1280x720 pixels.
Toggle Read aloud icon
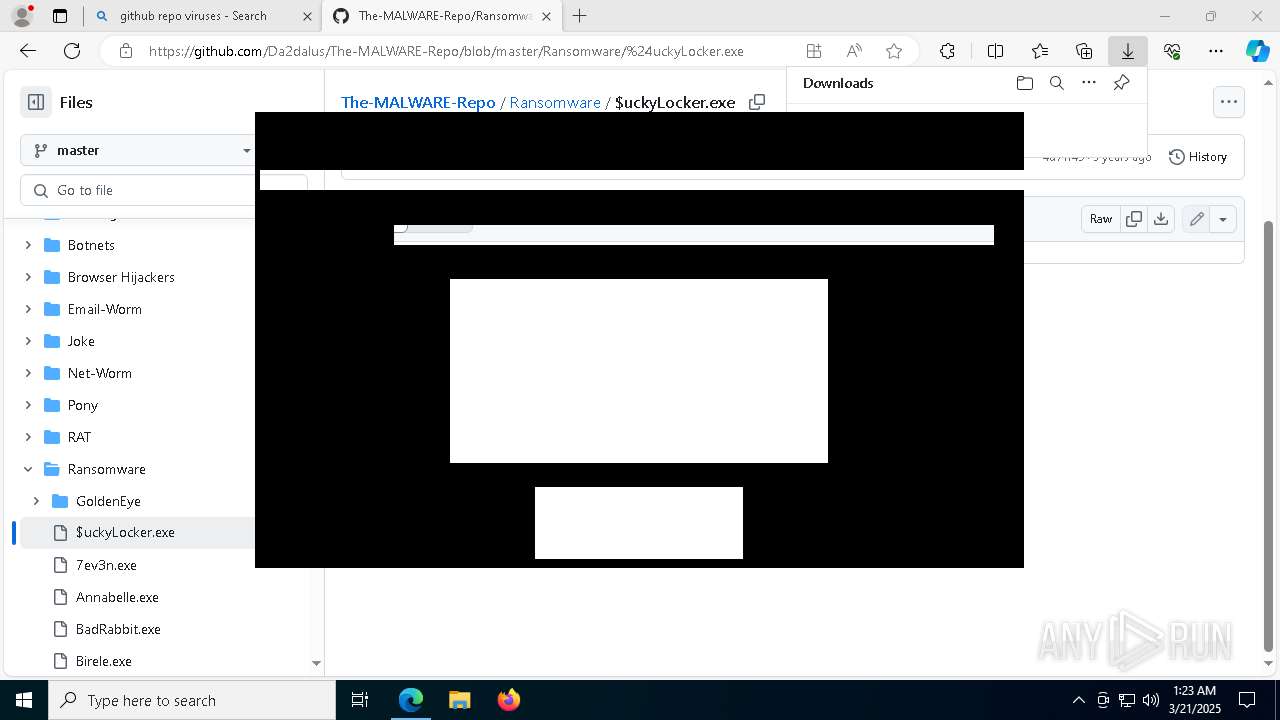854,51
